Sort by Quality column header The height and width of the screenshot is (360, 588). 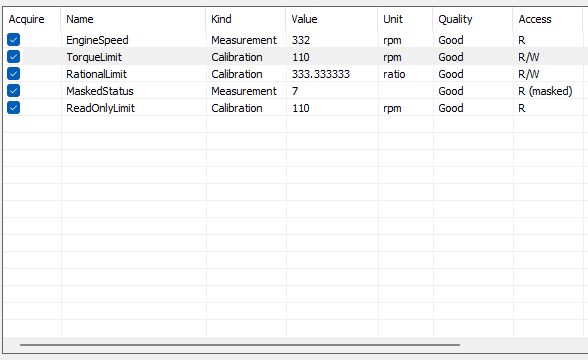click(473, 19)
